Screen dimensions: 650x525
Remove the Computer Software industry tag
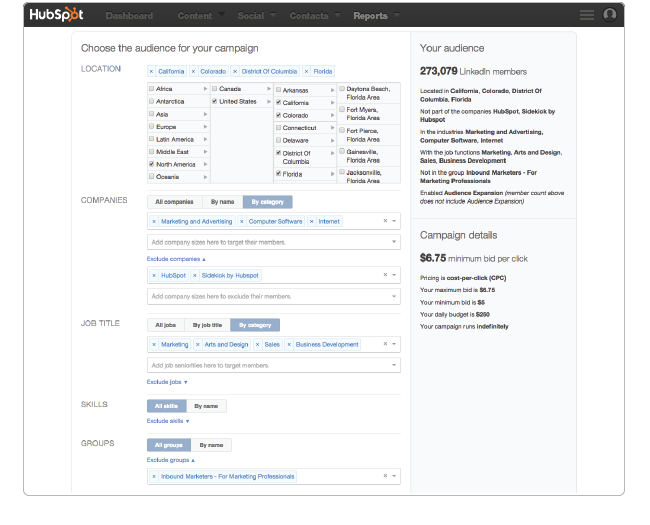point(243,221)
